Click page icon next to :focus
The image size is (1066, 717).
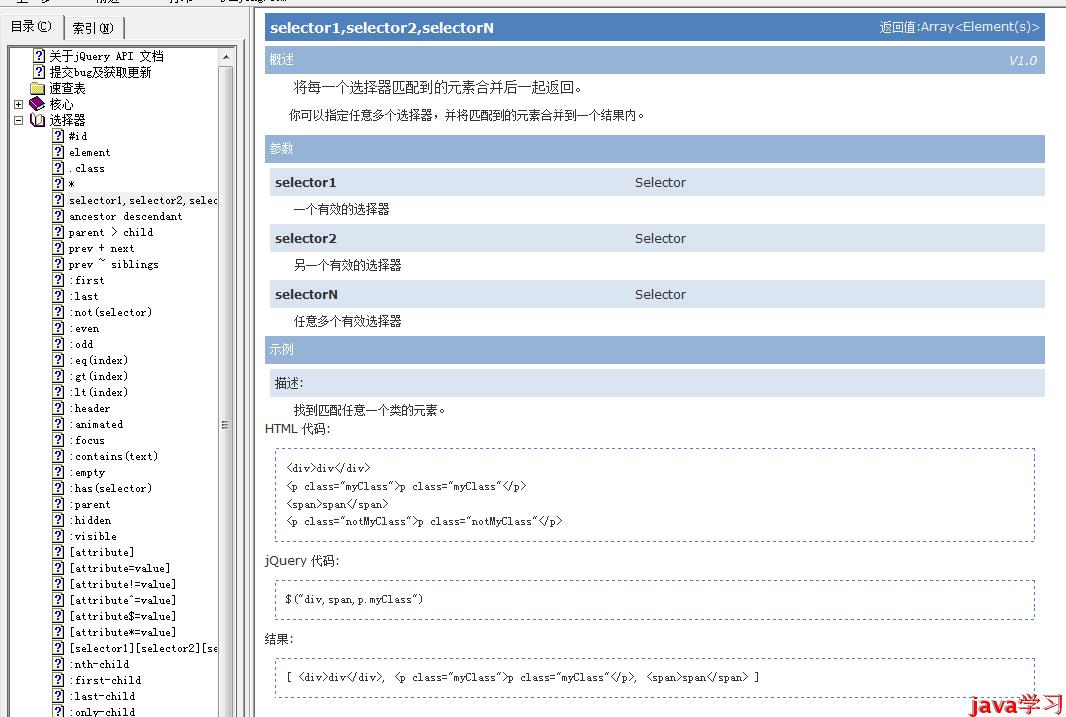pos(58,440)
